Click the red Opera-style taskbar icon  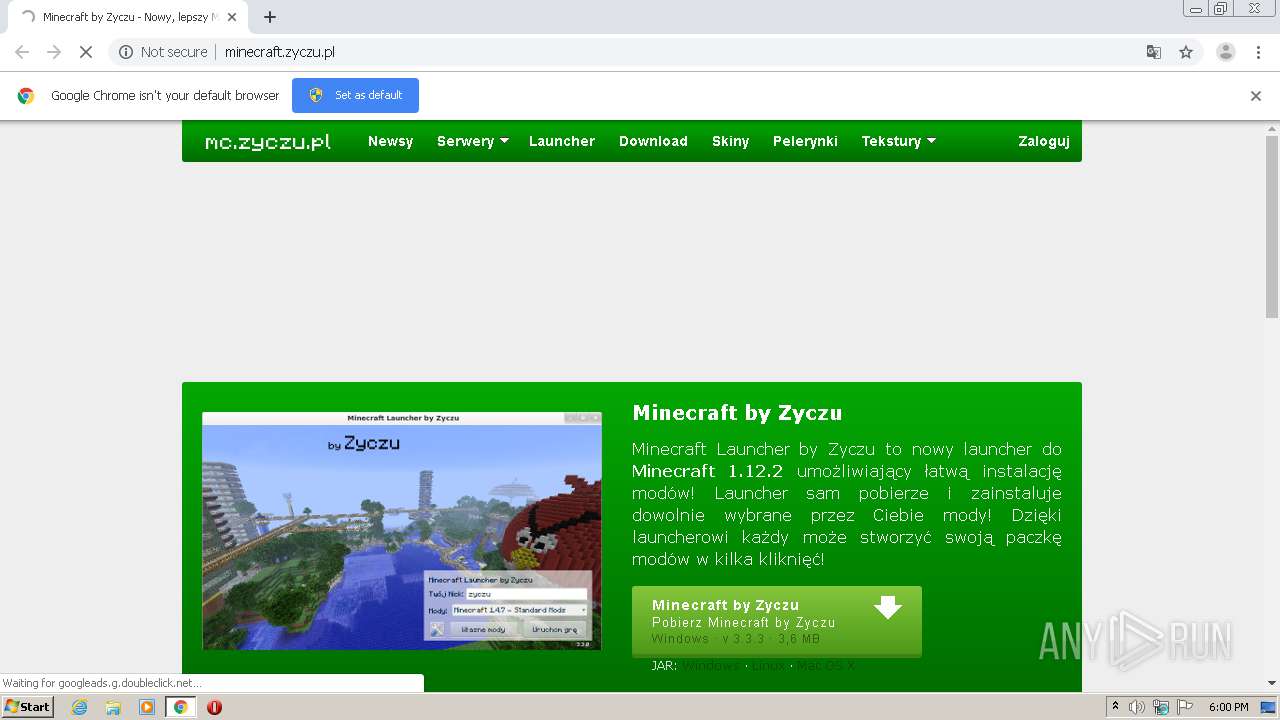pyautogui.click(x=214, y=707)
